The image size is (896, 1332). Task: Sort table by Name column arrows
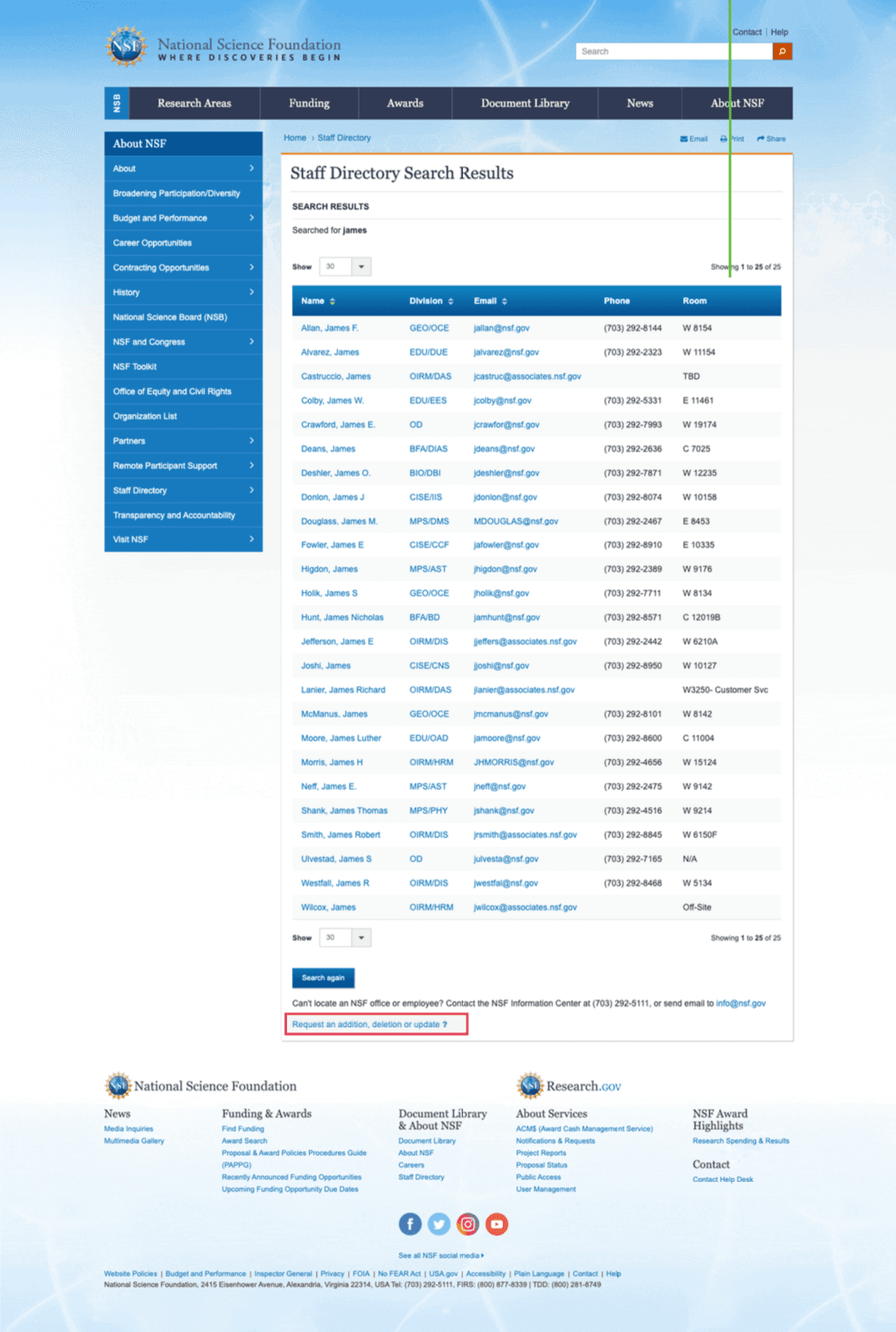point(332,301)
